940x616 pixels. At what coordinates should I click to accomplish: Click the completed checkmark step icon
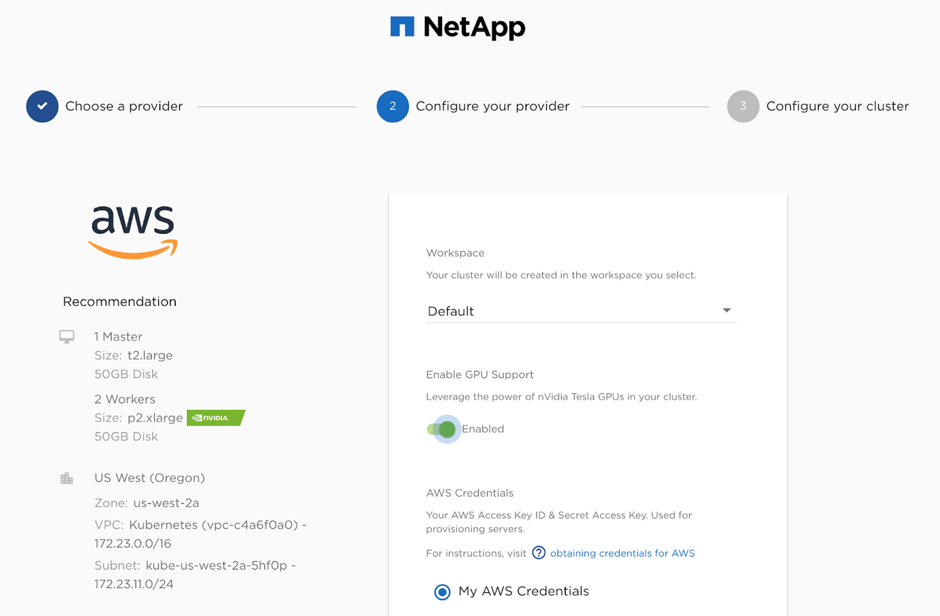42,106
